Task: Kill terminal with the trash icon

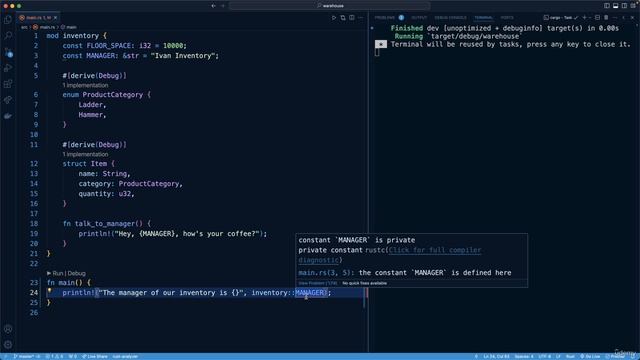Action: [x=606, y=18]
